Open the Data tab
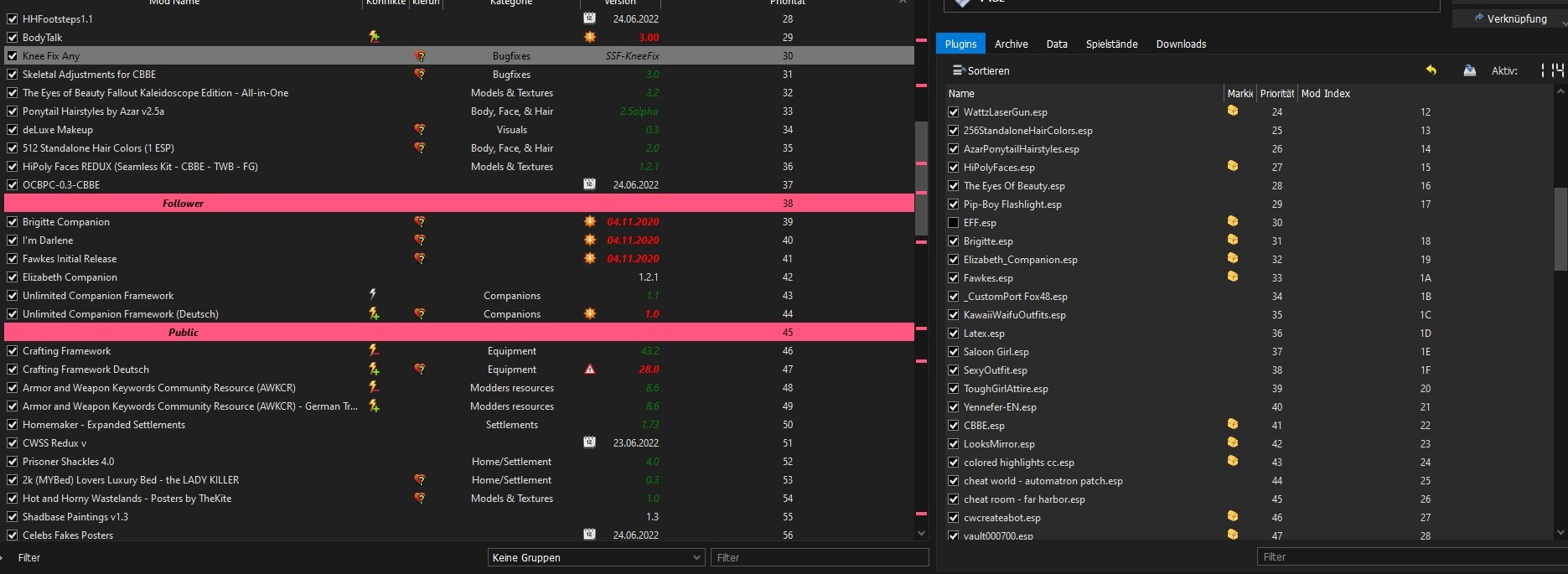This screenshot has height=574, width=1568. [x=1057, y=44]
